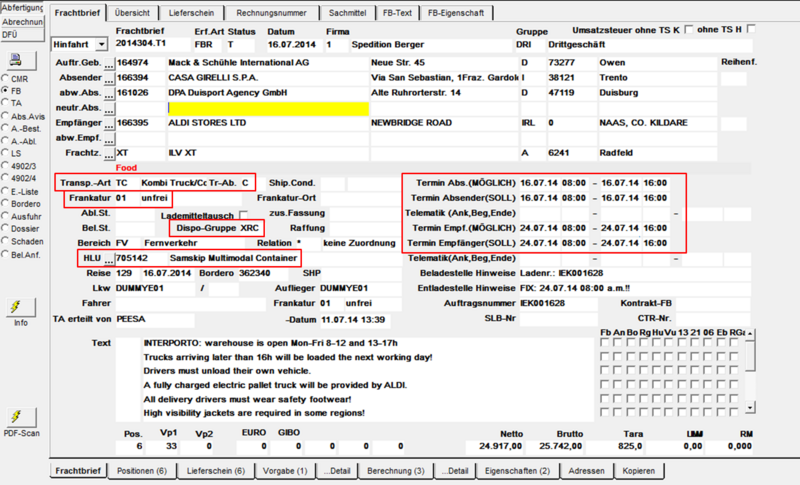800x485 pixels.
Task: Switch to the FB-Text tab
Action: point(397,13)
